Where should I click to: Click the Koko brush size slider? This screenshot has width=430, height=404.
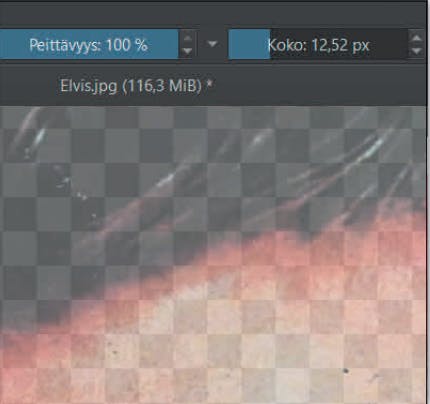(x=318, y=44)
